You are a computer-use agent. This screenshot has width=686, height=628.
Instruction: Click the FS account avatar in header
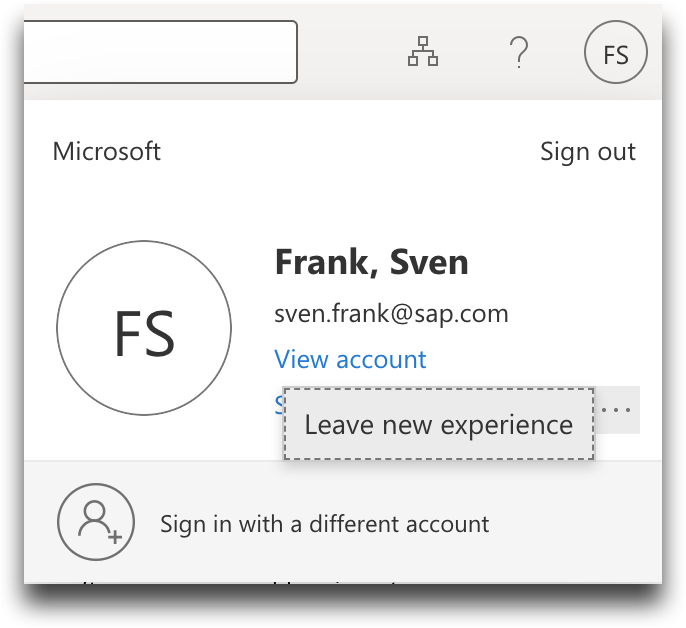615,52
